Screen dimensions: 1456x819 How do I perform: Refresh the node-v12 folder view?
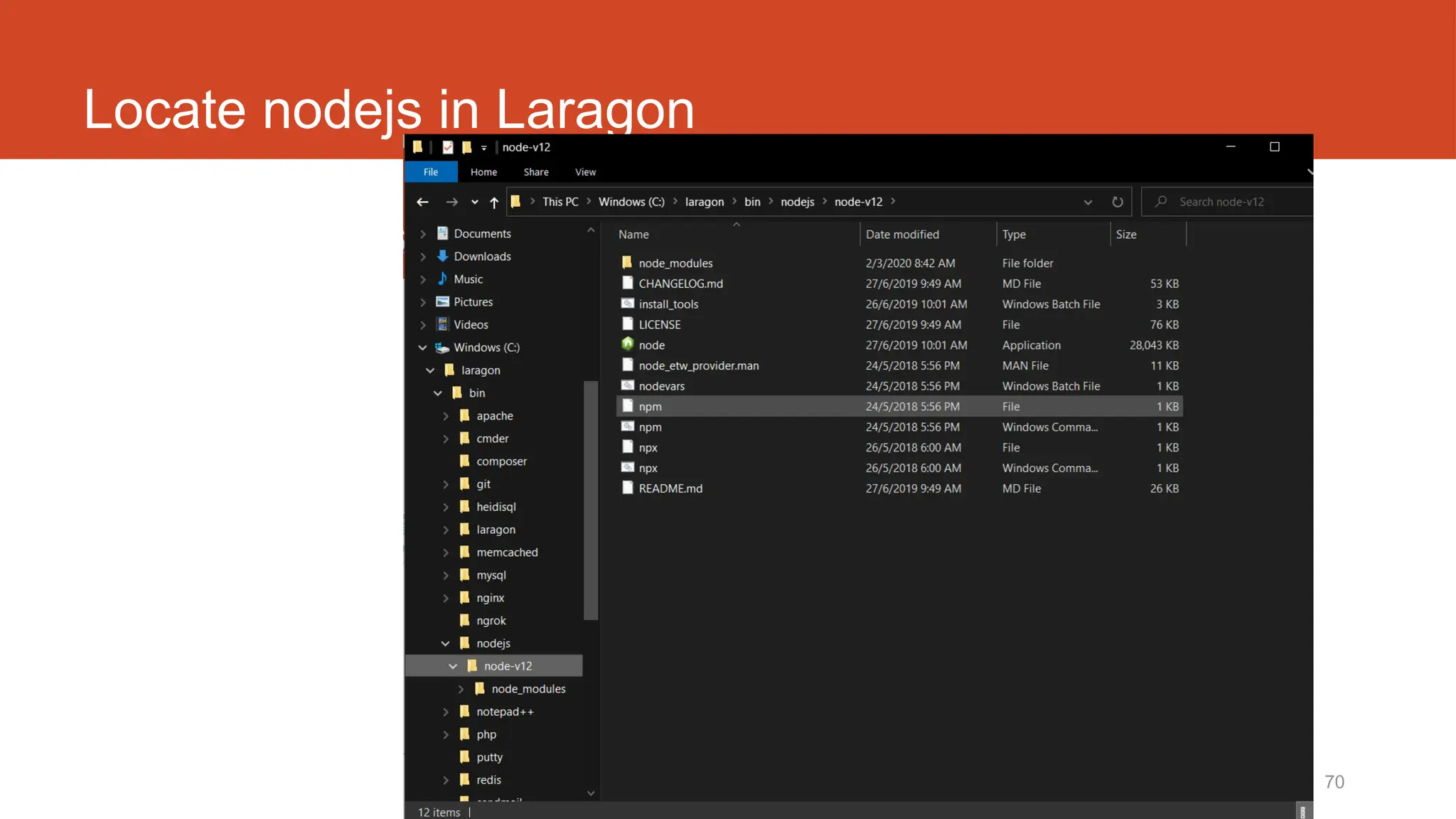click(x=1118, y=202)
